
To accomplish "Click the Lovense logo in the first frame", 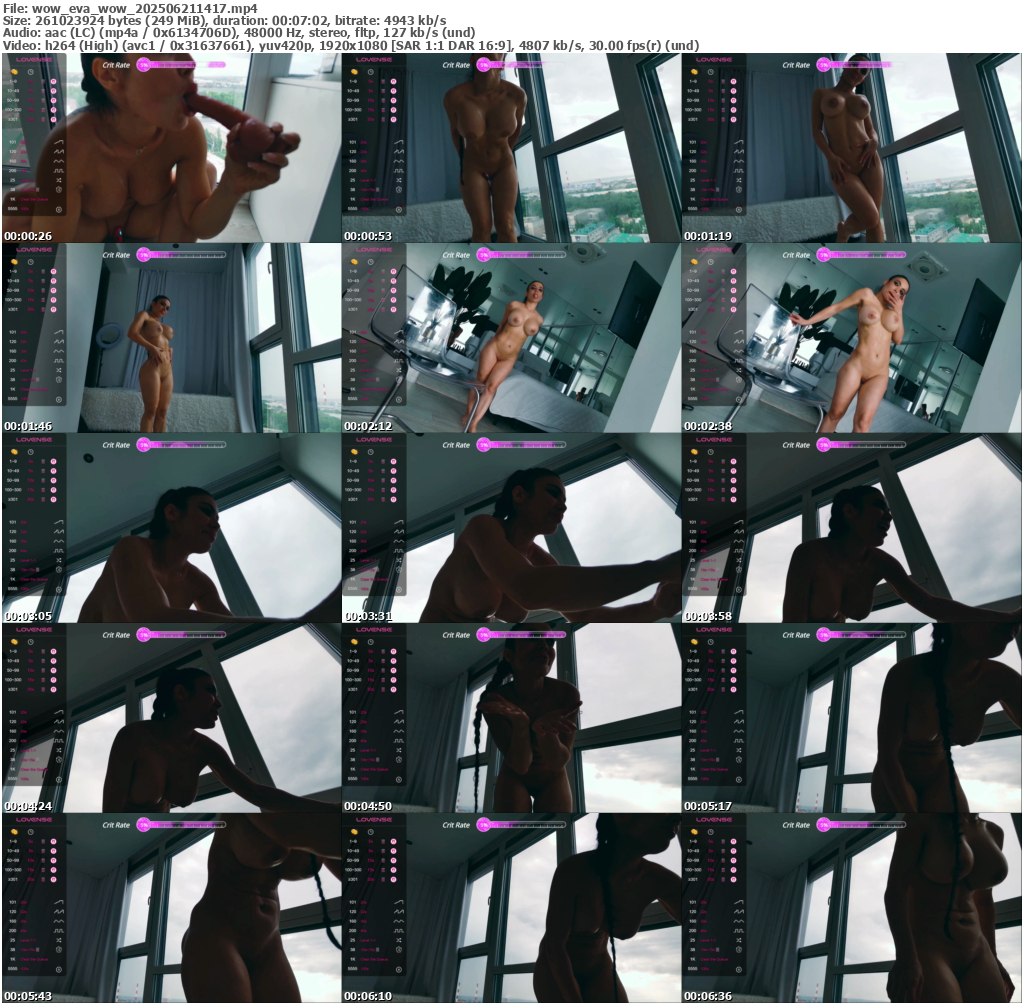I will pos(33,60).
